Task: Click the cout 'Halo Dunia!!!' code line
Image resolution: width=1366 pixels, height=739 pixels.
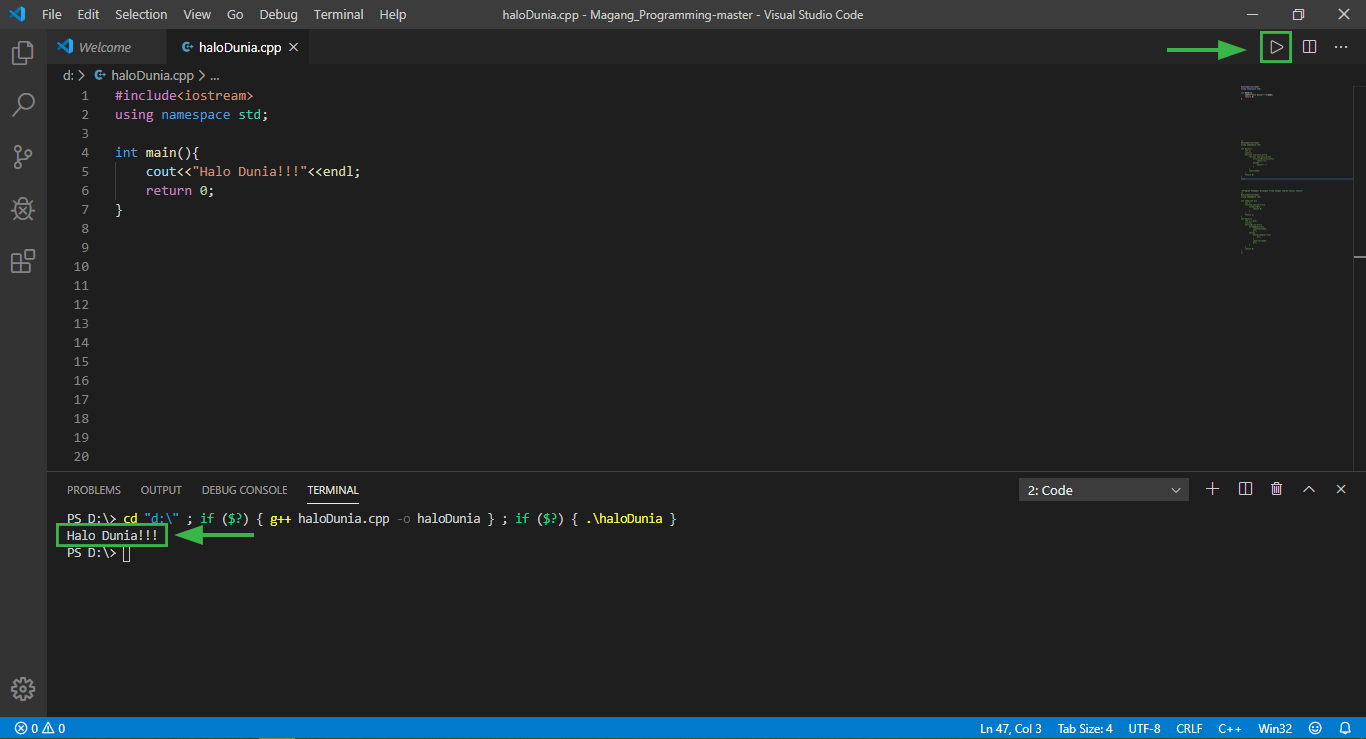Action: coord(253,171)
